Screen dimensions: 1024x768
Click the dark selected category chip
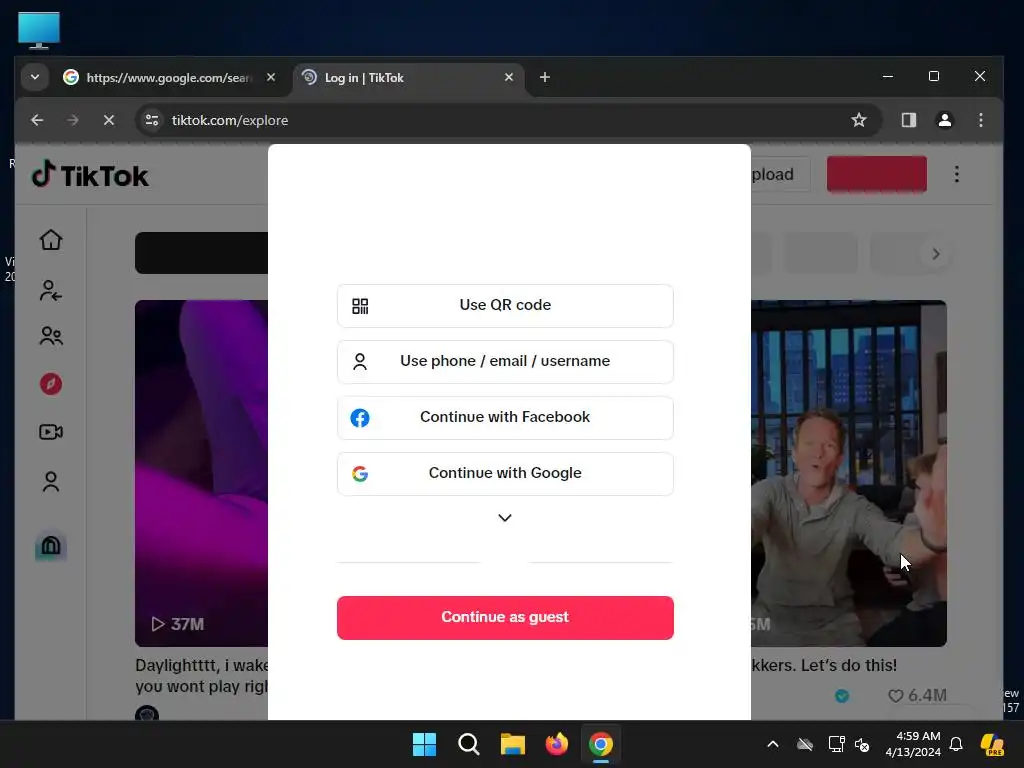click(x=201, y=253)
